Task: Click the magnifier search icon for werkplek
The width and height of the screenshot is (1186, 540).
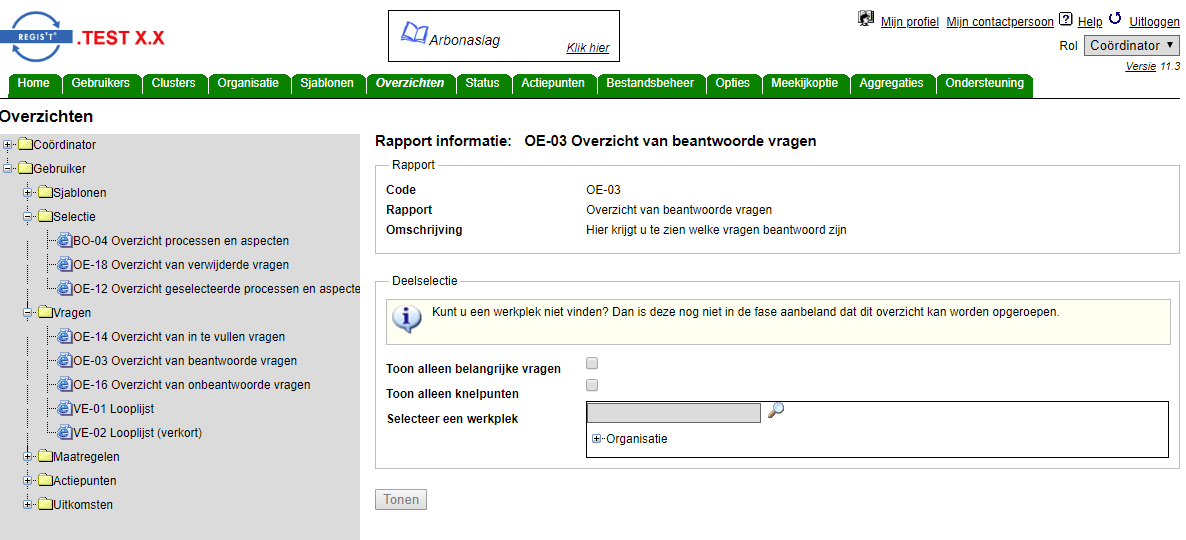Action: click(776, 410)
